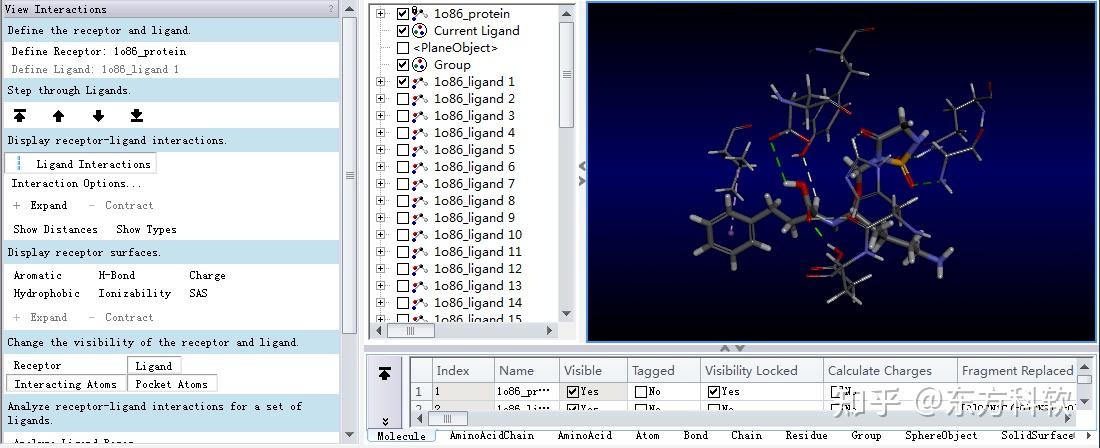Jump to first ligand arrow icon

tap(20, 116)
